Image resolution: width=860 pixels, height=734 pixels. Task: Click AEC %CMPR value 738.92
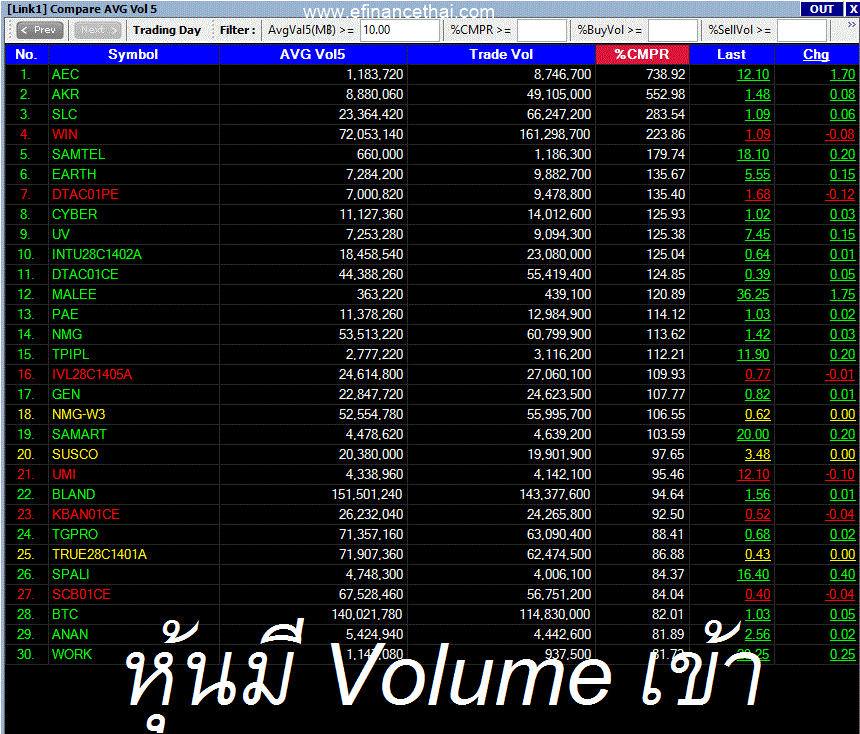(665, 75)
